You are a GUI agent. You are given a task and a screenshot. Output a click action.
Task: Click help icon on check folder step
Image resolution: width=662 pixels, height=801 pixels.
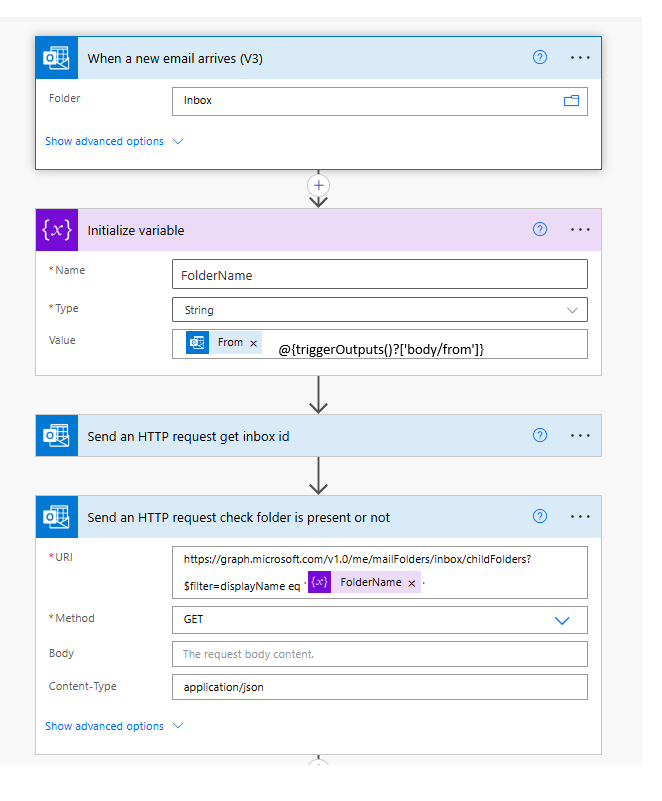[x=540, y=516]
